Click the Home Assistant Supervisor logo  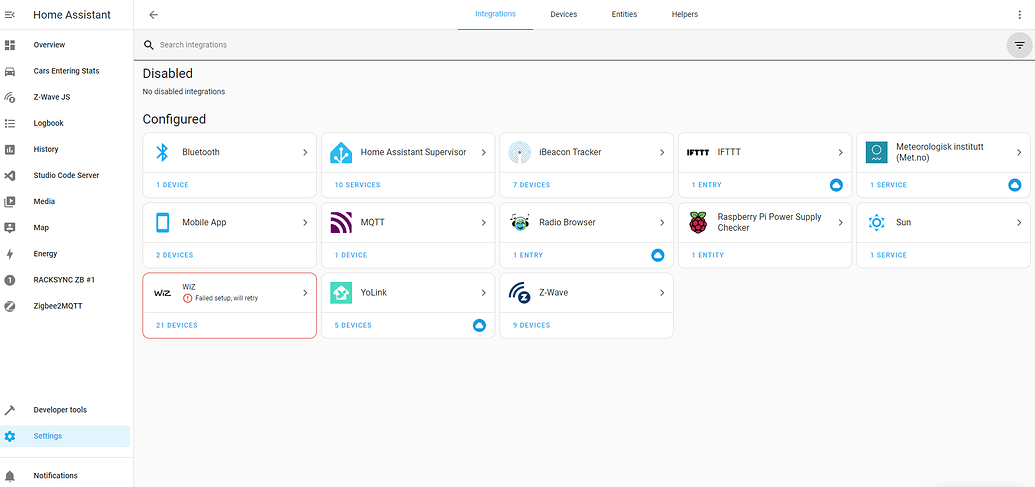pos(341,152)
